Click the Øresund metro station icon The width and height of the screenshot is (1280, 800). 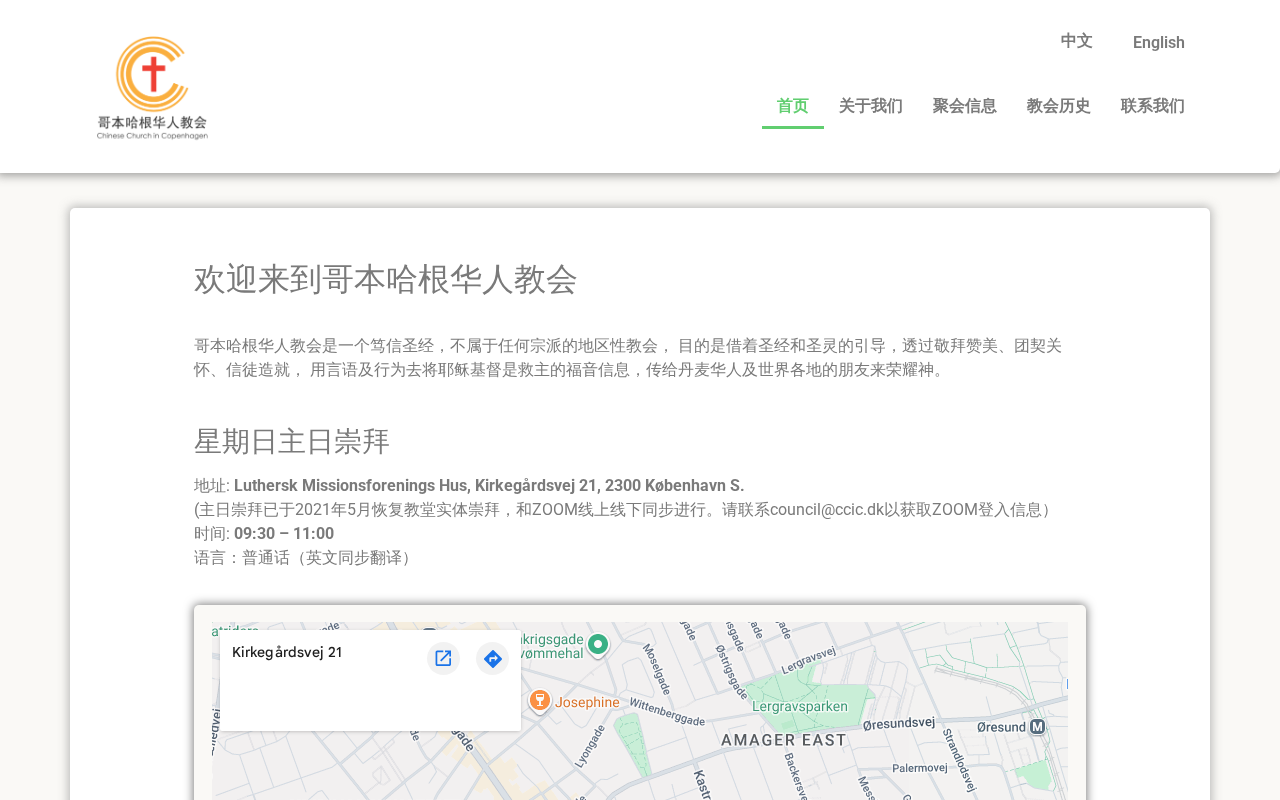tap(1037, 726)
